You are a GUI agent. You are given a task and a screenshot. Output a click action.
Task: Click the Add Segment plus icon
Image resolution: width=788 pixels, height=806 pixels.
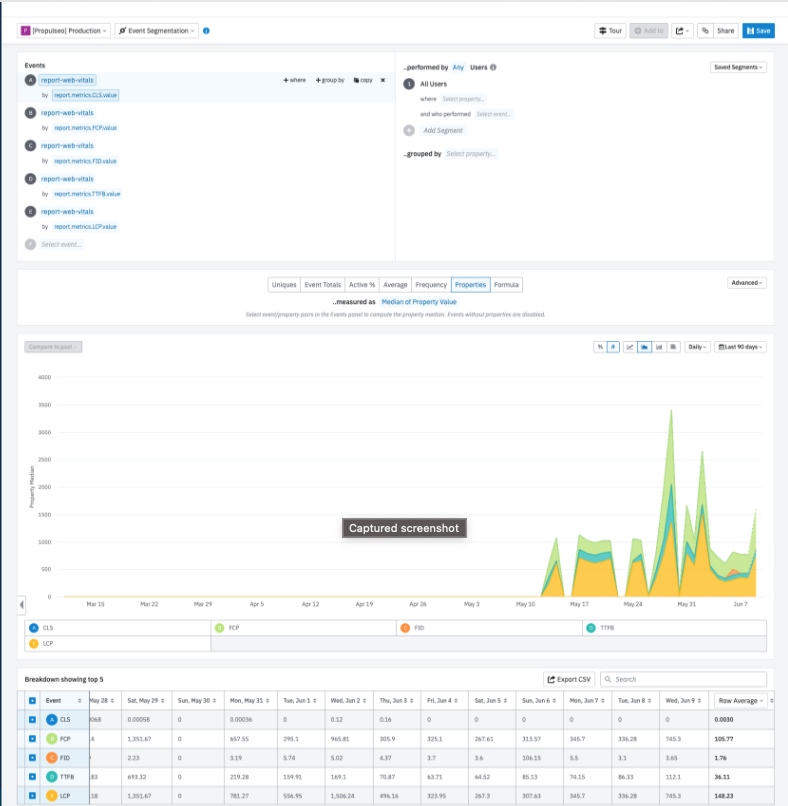[409, 131]
